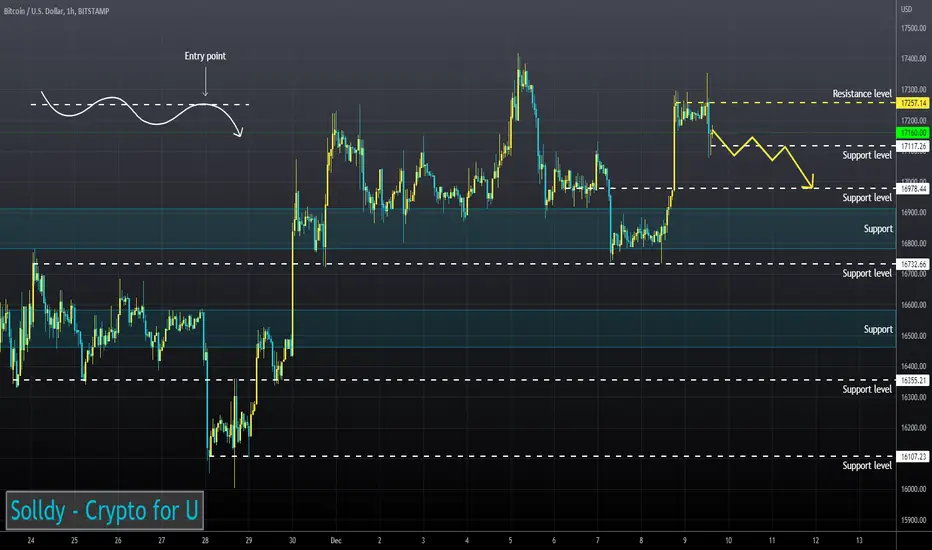The image size is (932, 550).
Task: Click the 15900.00 price axis label
Action: tap(914, 520)
